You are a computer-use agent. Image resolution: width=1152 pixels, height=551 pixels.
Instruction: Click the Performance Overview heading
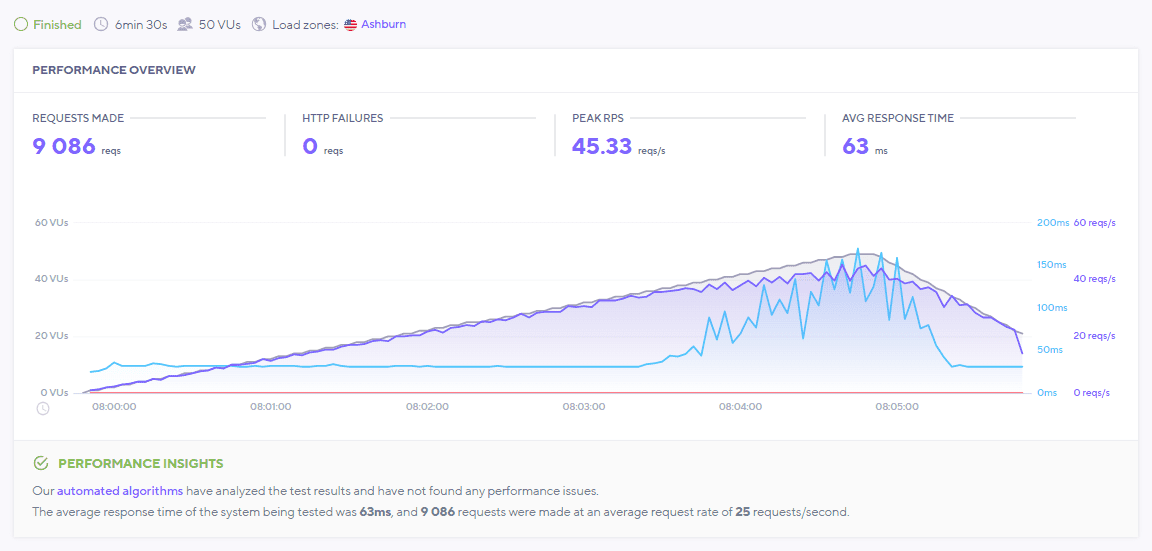(x=114, y=70)
